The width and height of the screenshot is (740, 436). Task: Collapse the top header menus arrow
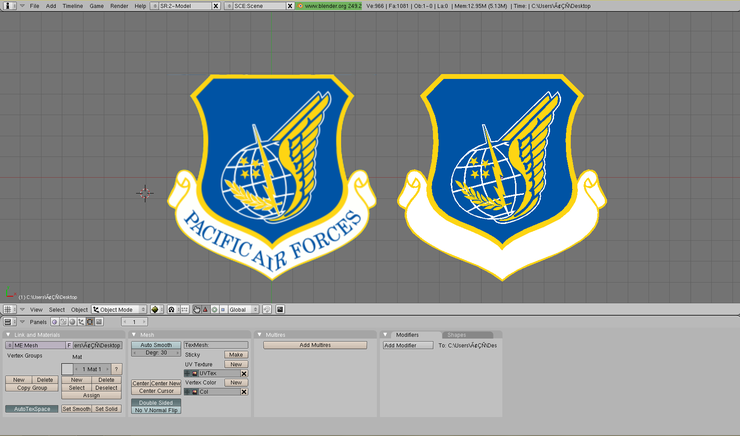click(x=22, y=6)
